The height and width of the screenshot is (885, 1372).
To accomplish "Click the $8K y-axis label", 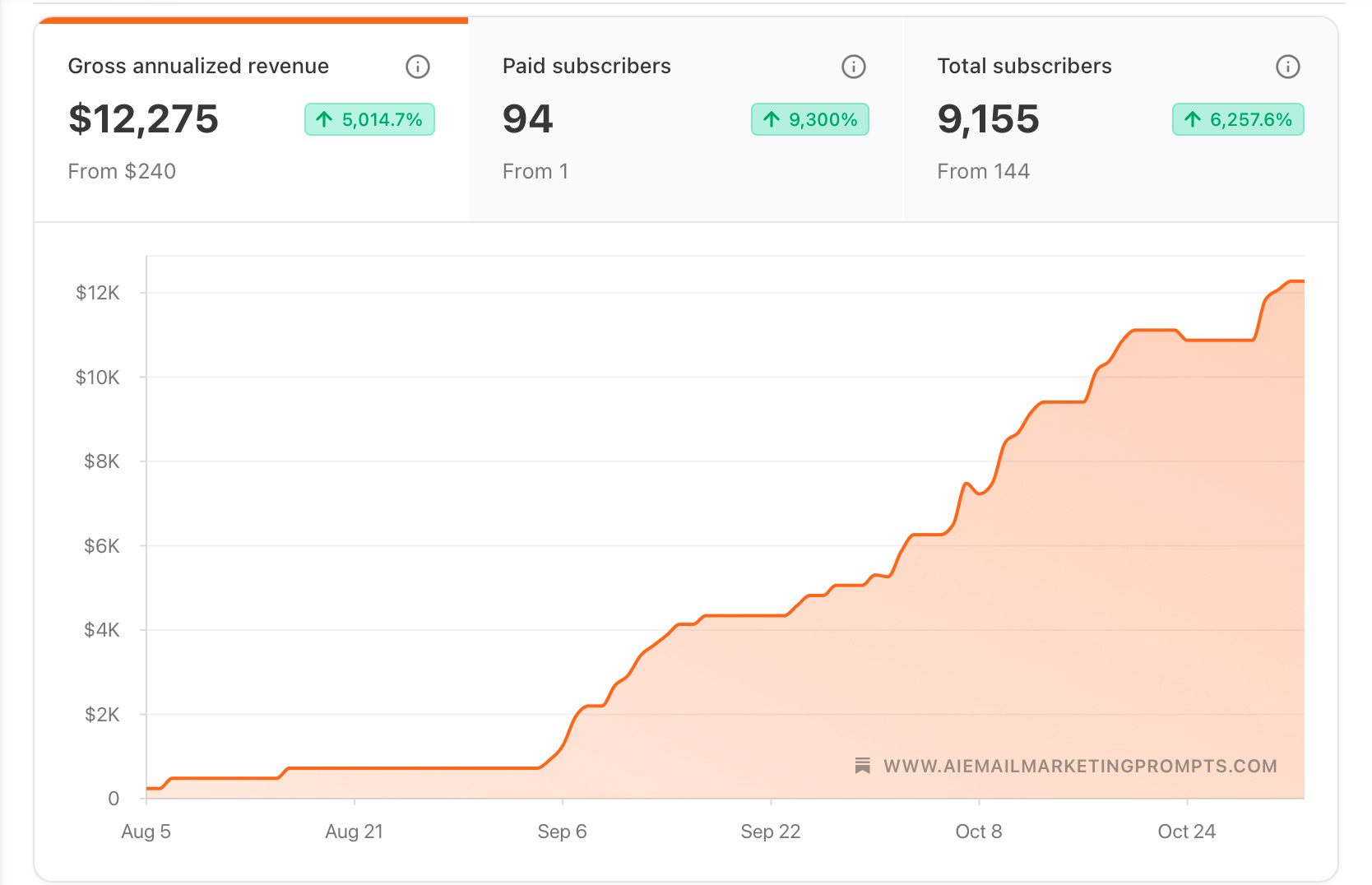I will tap(102, 461).
